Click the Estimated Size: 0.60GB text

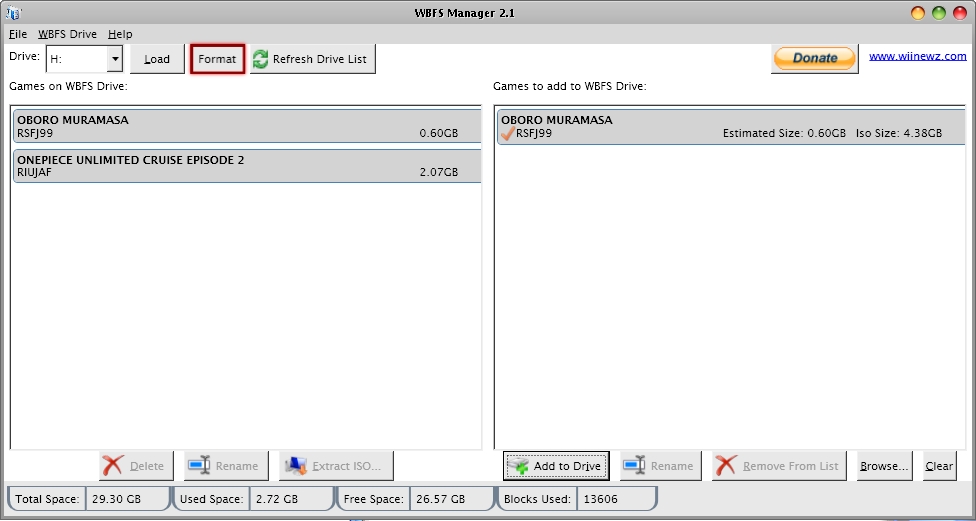point(784,133)
